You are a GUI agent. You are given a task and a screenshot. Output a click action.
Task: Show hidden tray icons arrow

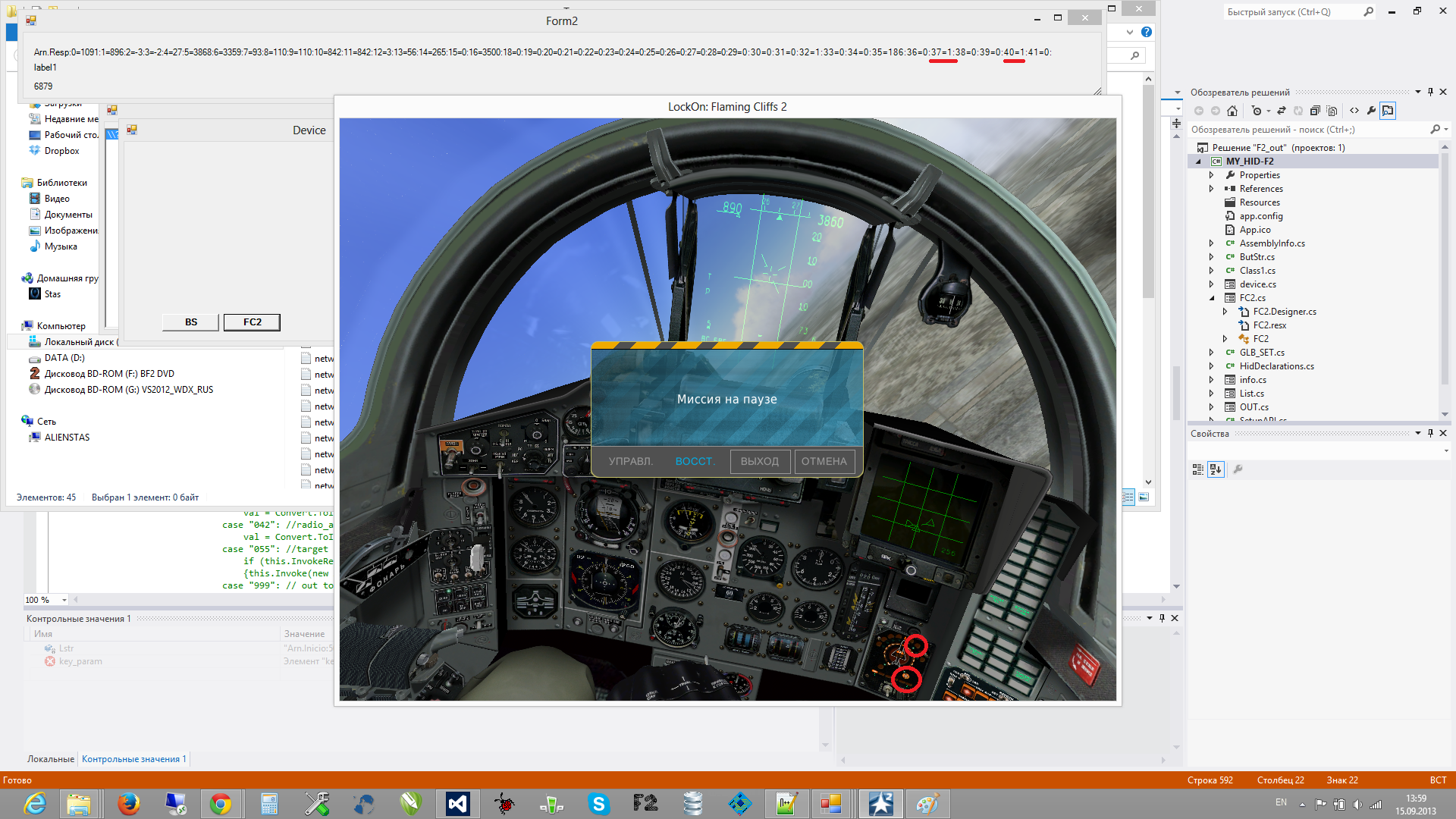tap(1302, 805)
